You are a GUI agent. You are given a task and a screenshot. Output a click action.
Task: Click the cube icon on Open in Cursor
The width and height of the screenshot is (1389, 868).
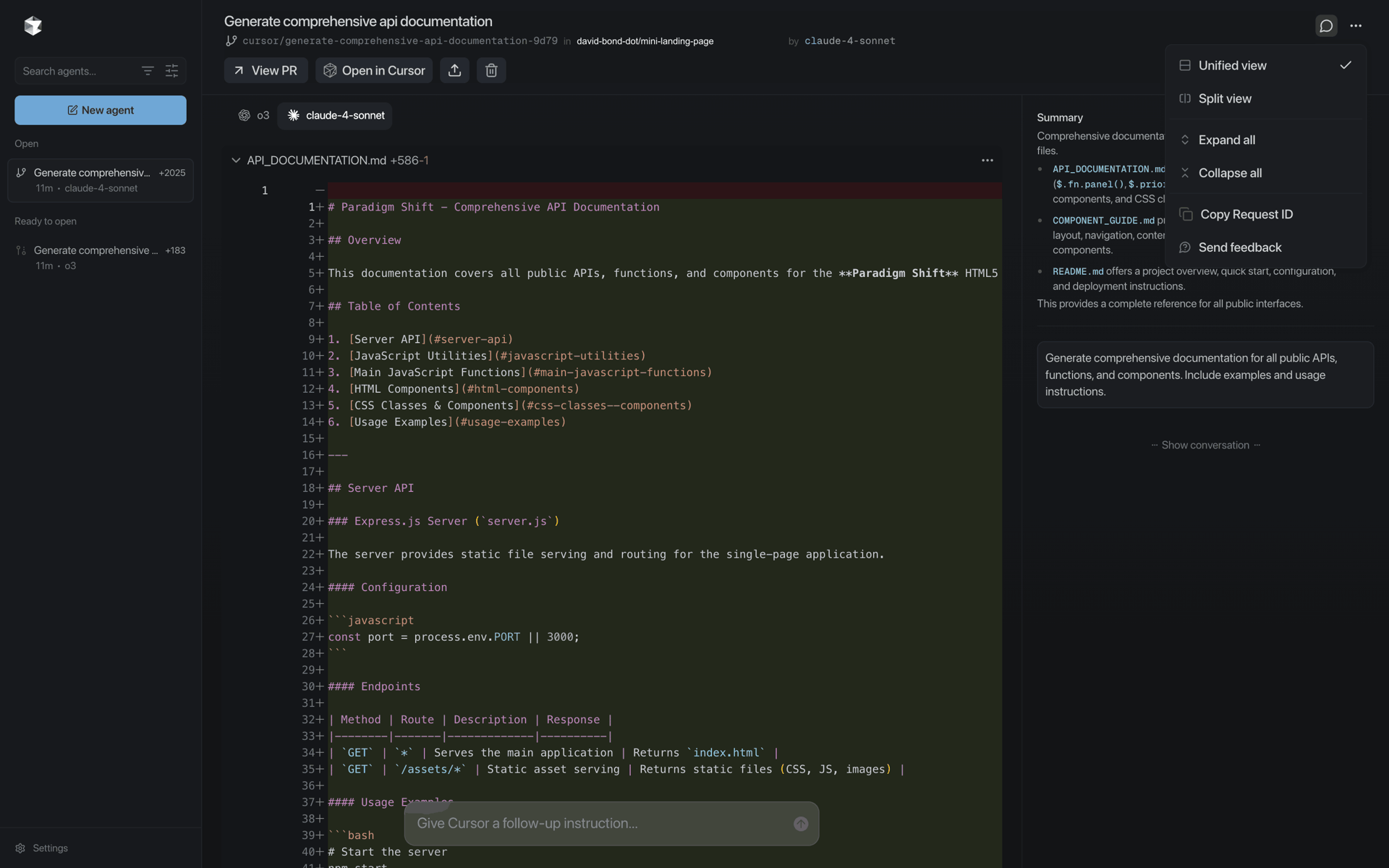click(330, 70)
